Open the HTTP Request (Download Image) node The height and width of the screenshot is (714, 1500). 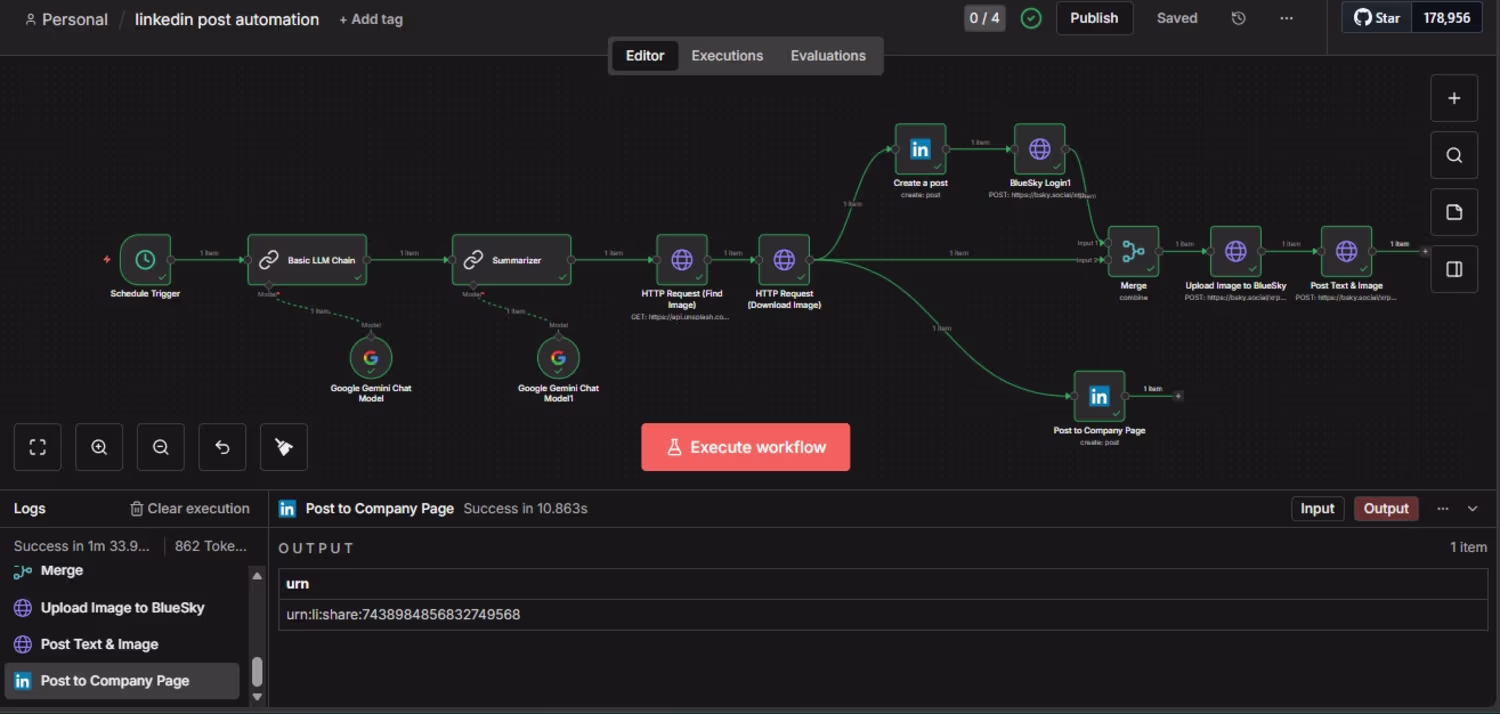click(784, 260)
